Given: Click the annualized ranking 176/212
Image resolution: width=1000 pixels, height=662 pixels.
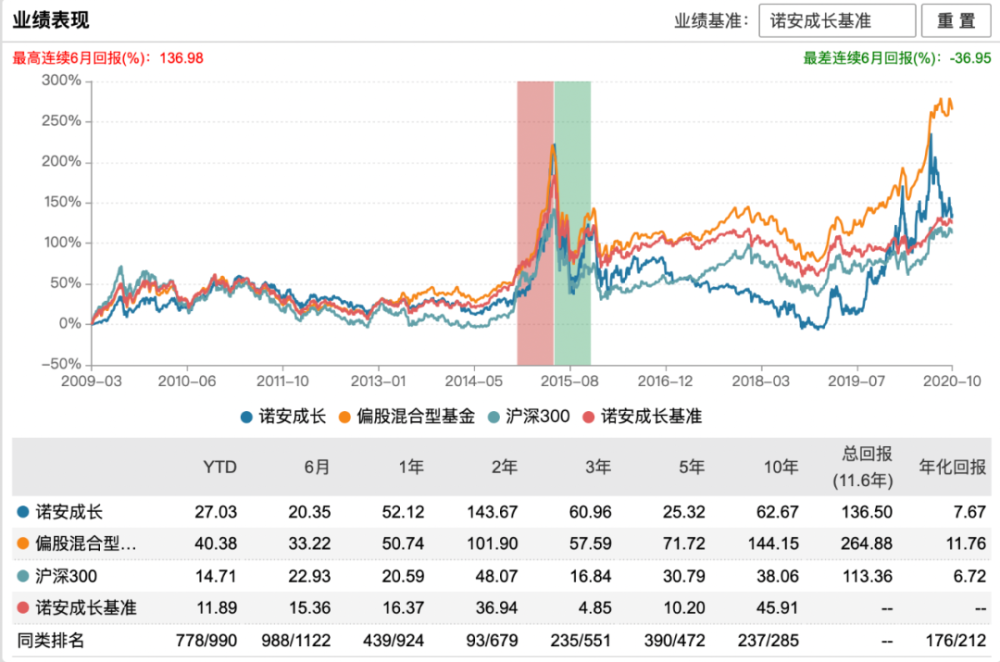Looking at the screenshot, I should point(956,640).
